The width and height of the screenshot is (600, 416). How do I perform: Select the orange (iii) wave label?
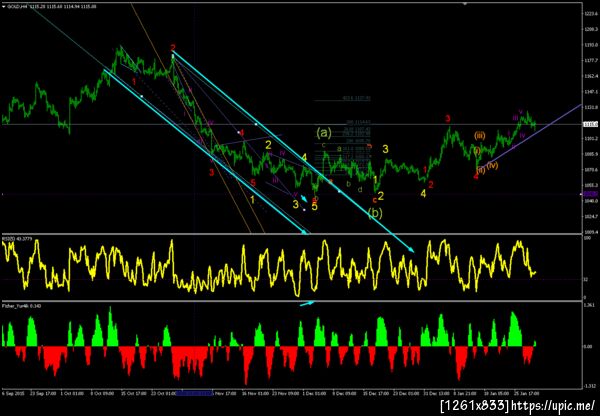pos(479,135)
